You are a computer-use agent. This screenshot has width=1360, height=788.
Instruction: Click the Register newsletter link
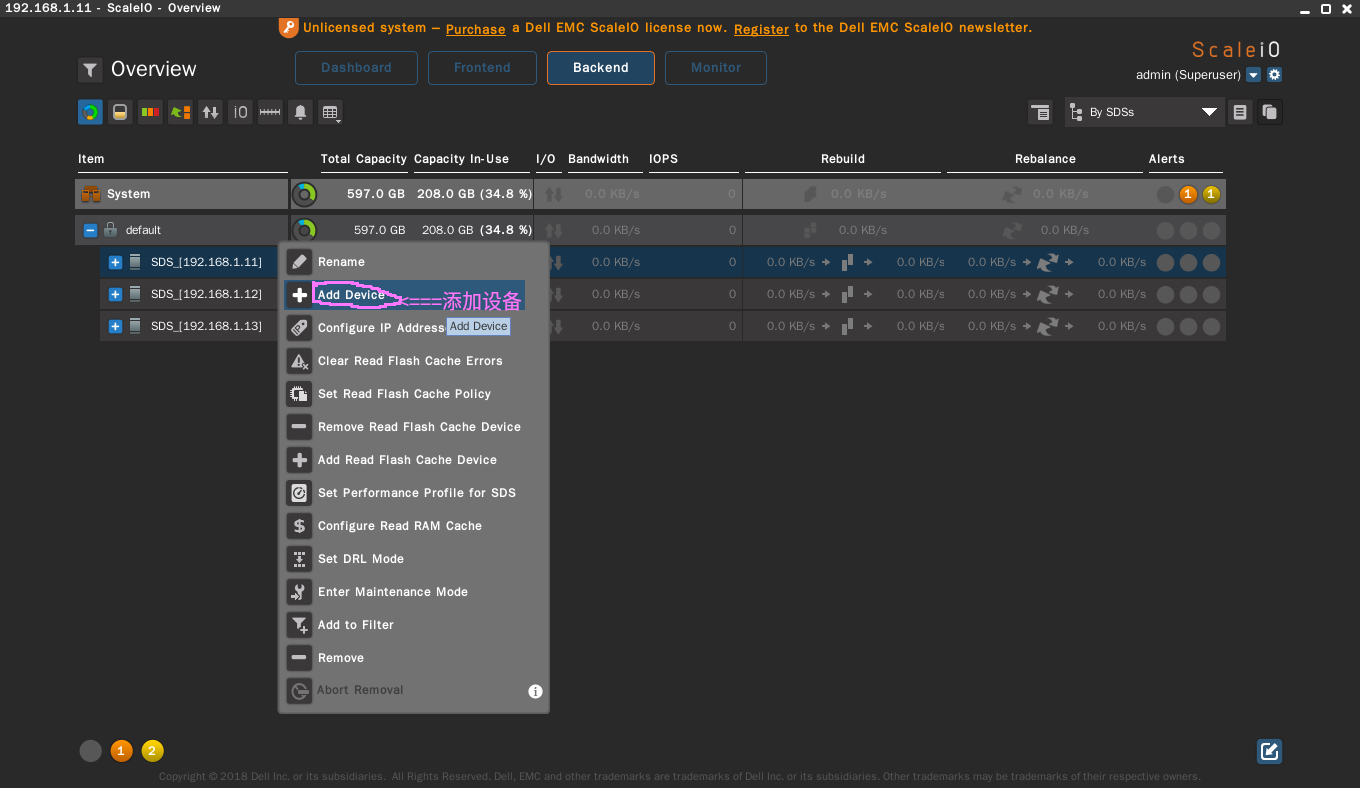click(761, 29)
